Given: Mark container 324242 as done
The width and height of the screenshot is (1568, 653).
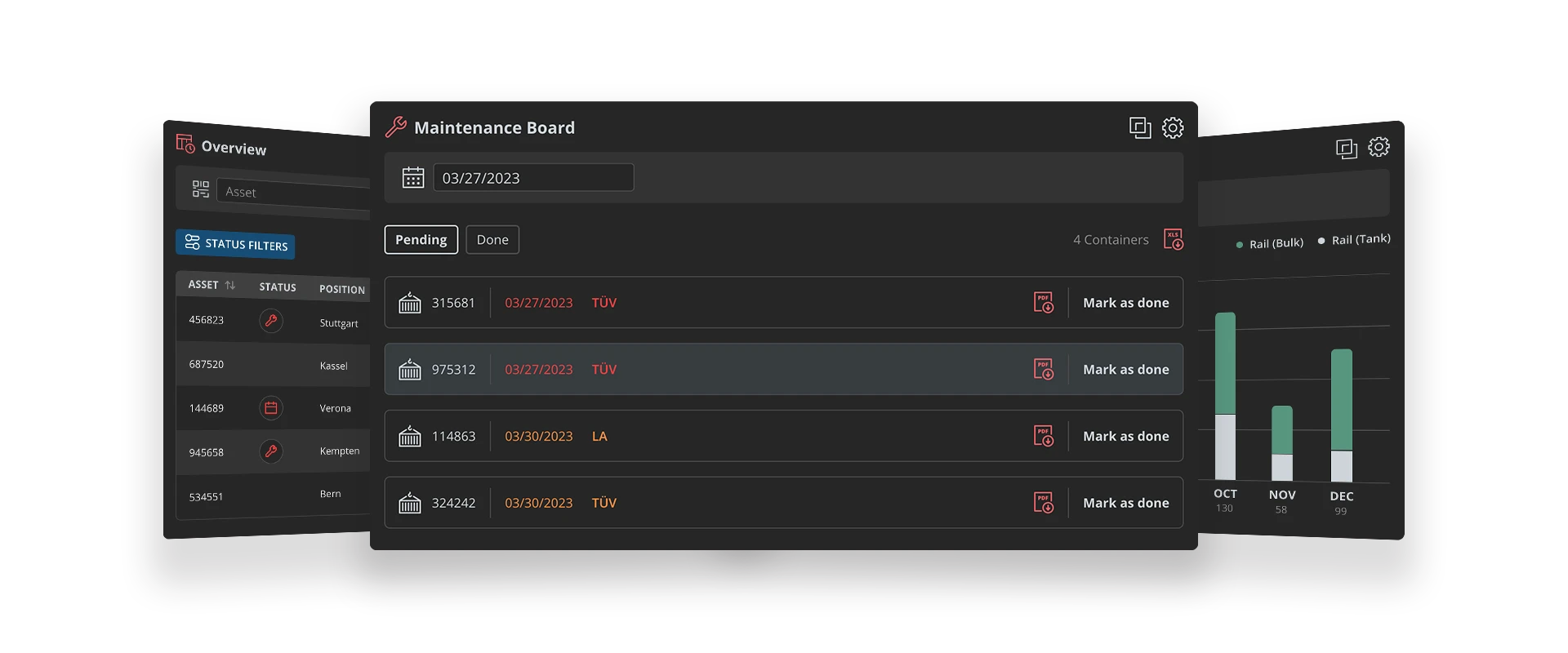Looking at the screenshot, I should [x=1125, y=504].
